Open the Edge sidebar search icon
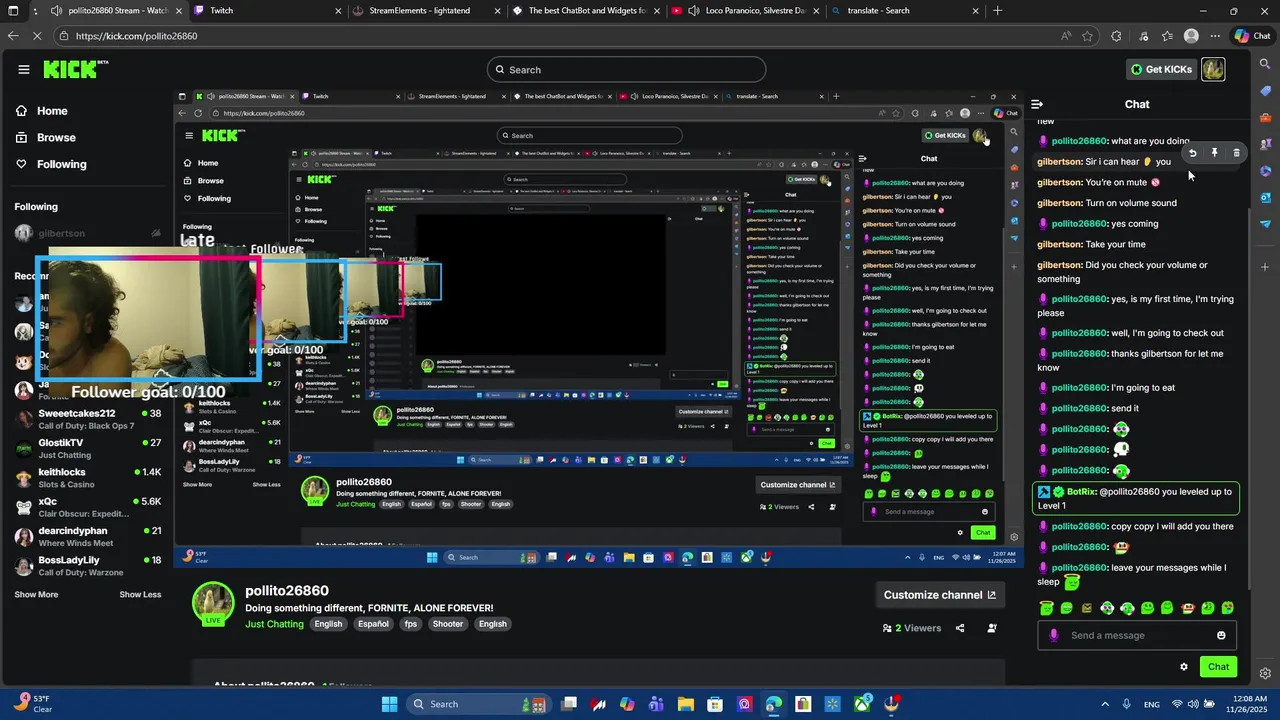The height and width of the screenshot is (720, 1280). pyautogui.click(x=1265, y=63)
